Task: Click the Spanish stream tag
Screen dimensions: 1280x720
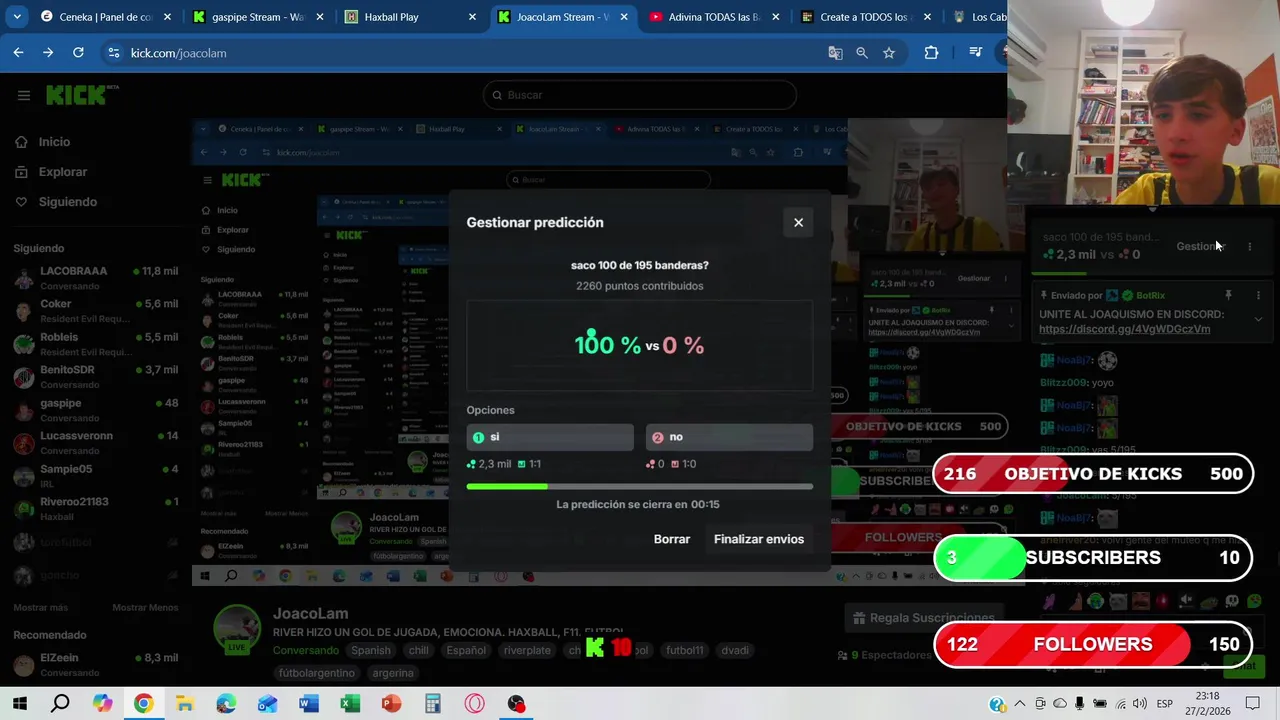Action: 370,650
